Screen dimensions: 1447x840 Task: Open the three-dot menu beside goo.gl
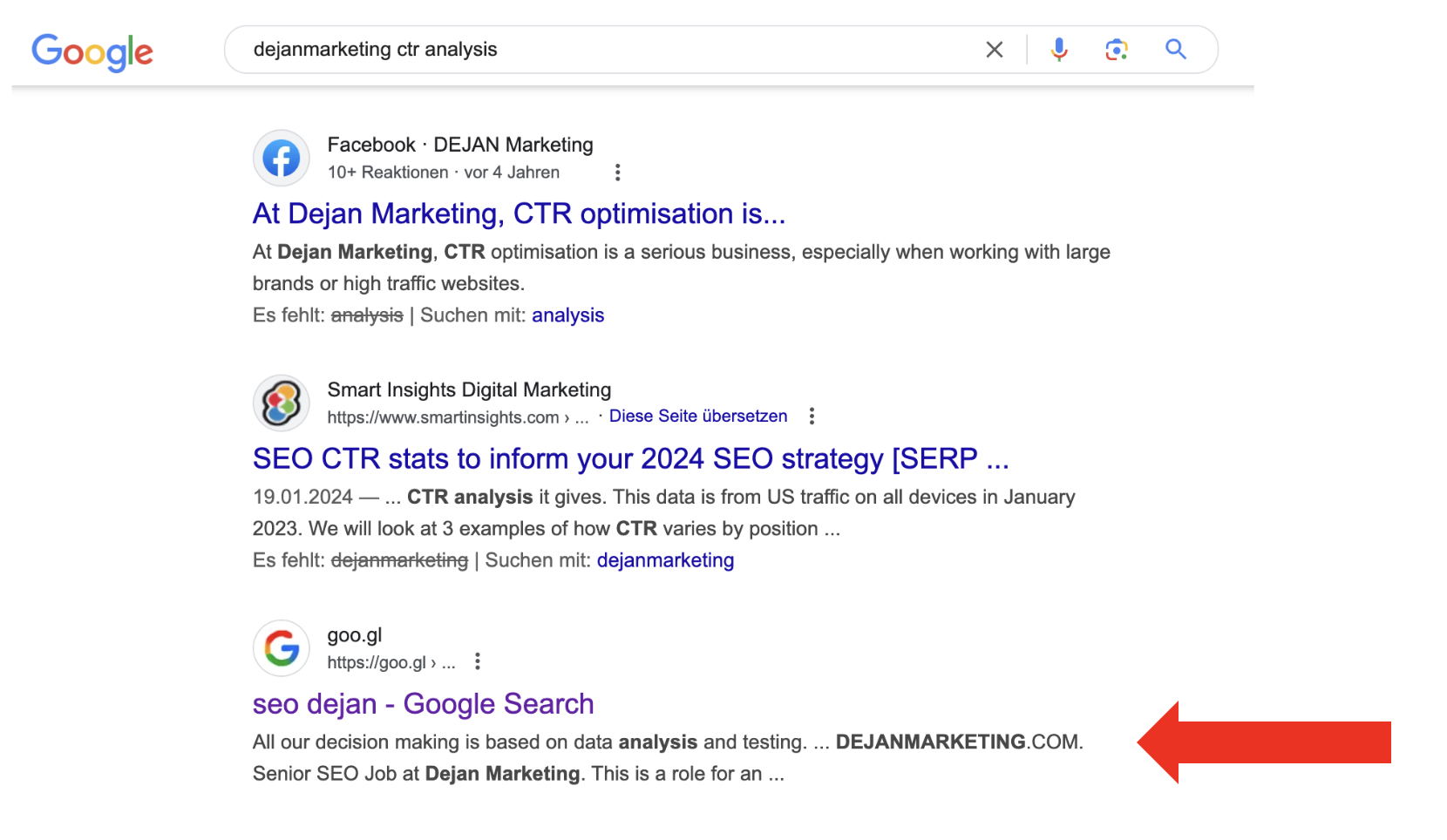(x=478, y=662)
